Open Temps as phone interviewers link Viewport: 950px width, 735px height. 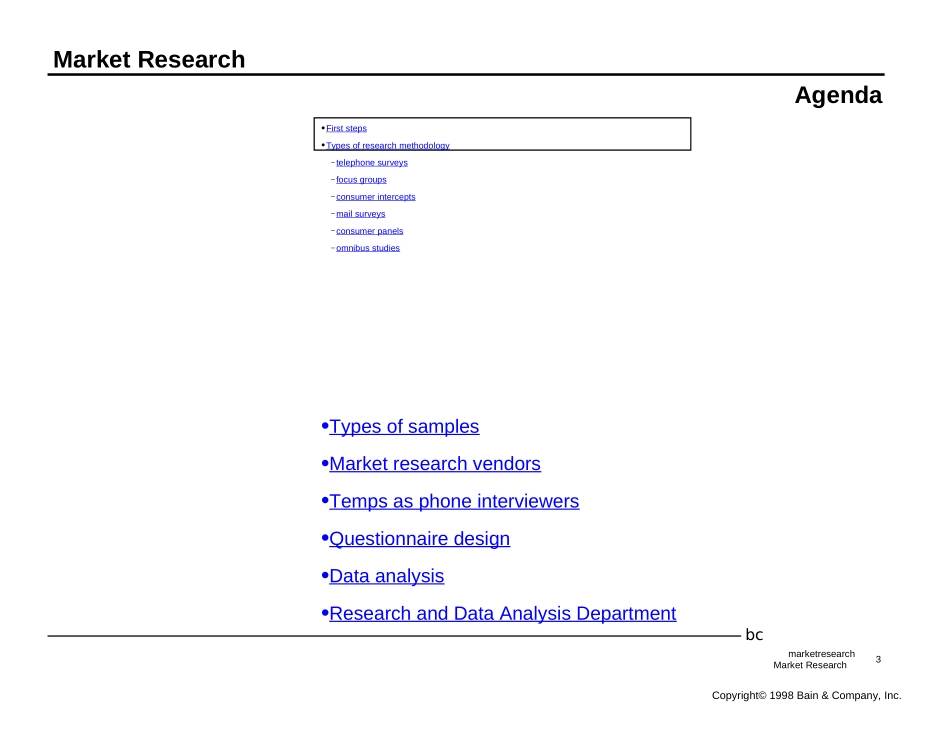[x=454, y=502]
